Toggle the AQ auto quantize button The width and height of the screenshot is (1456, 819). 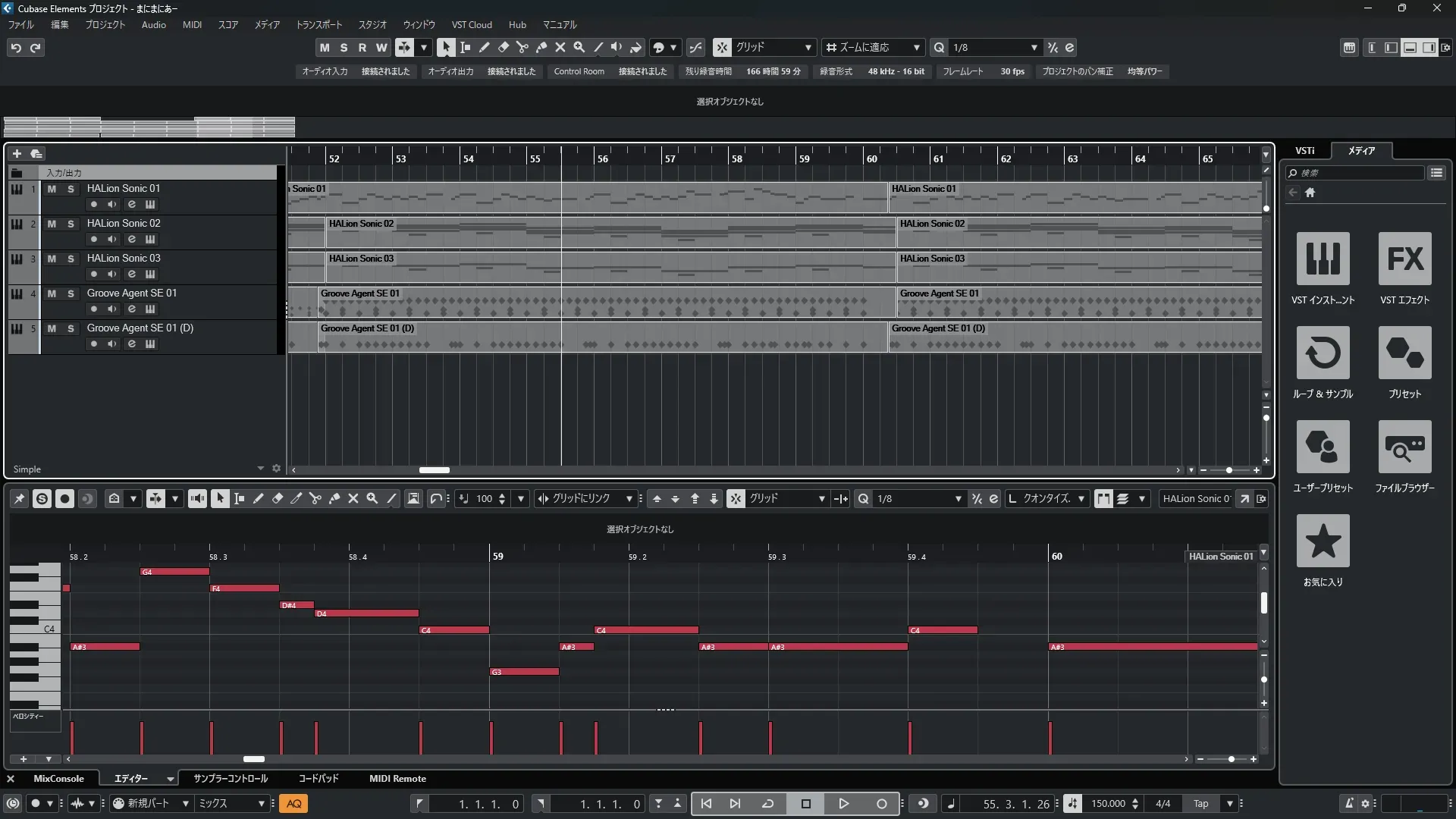[x=294, y=804]
